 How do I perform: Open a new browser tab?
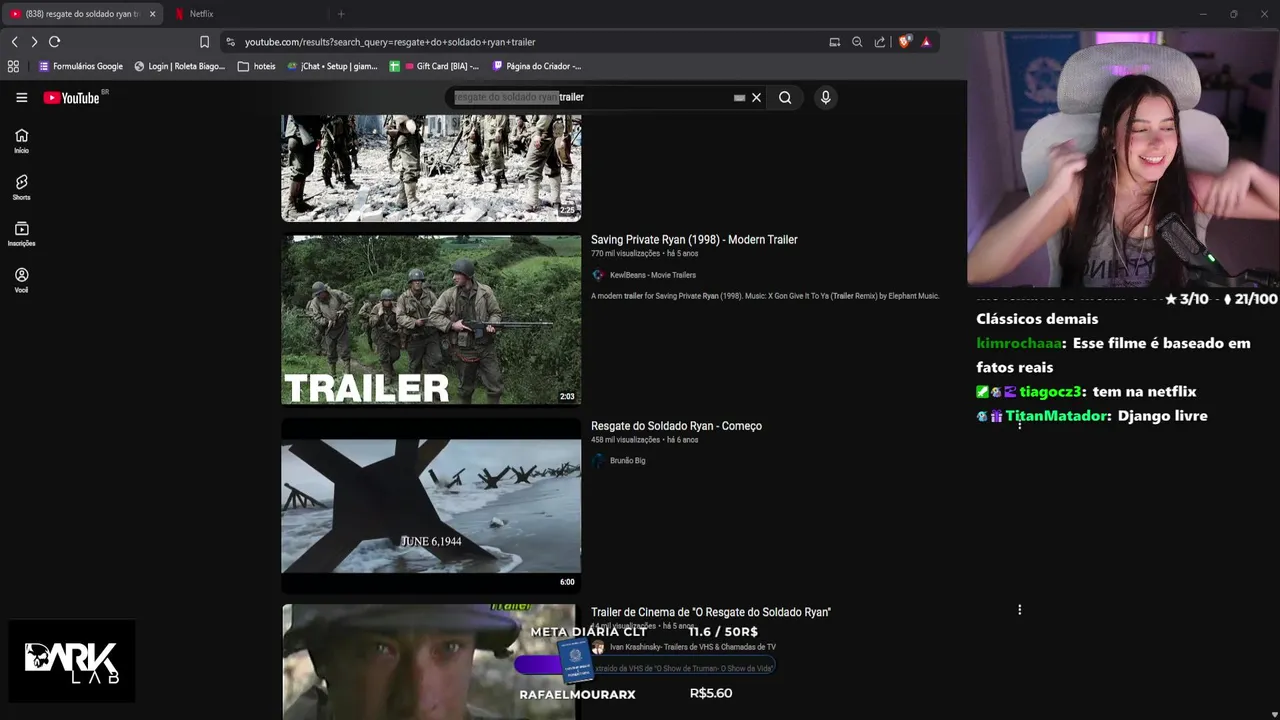[341, 14]
